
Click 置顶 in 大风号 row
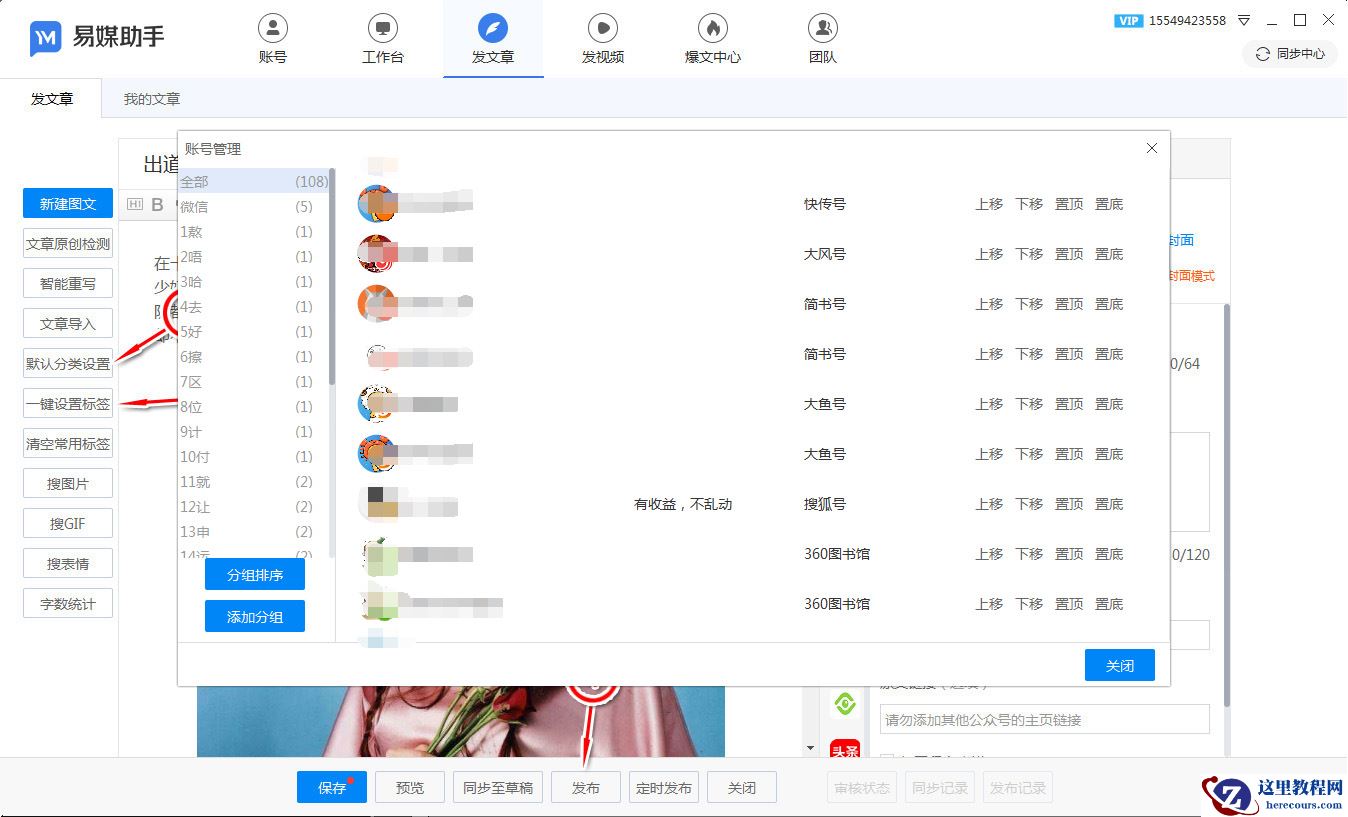[1069, 254]
